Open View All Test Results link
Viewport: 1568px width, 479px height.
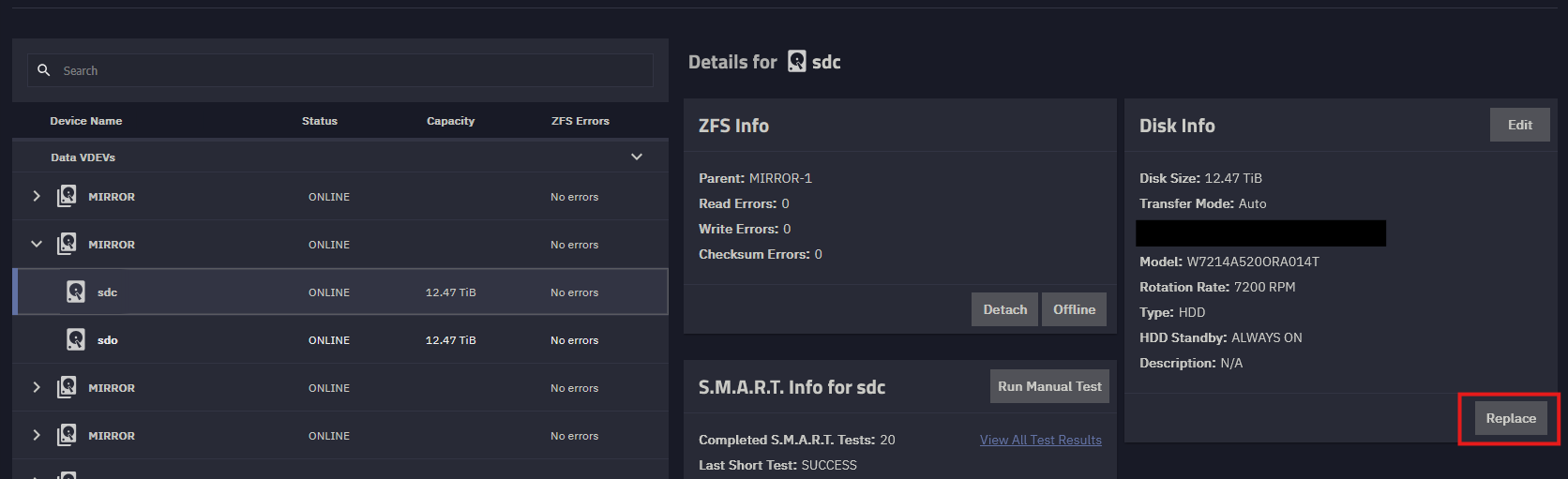1041,440
